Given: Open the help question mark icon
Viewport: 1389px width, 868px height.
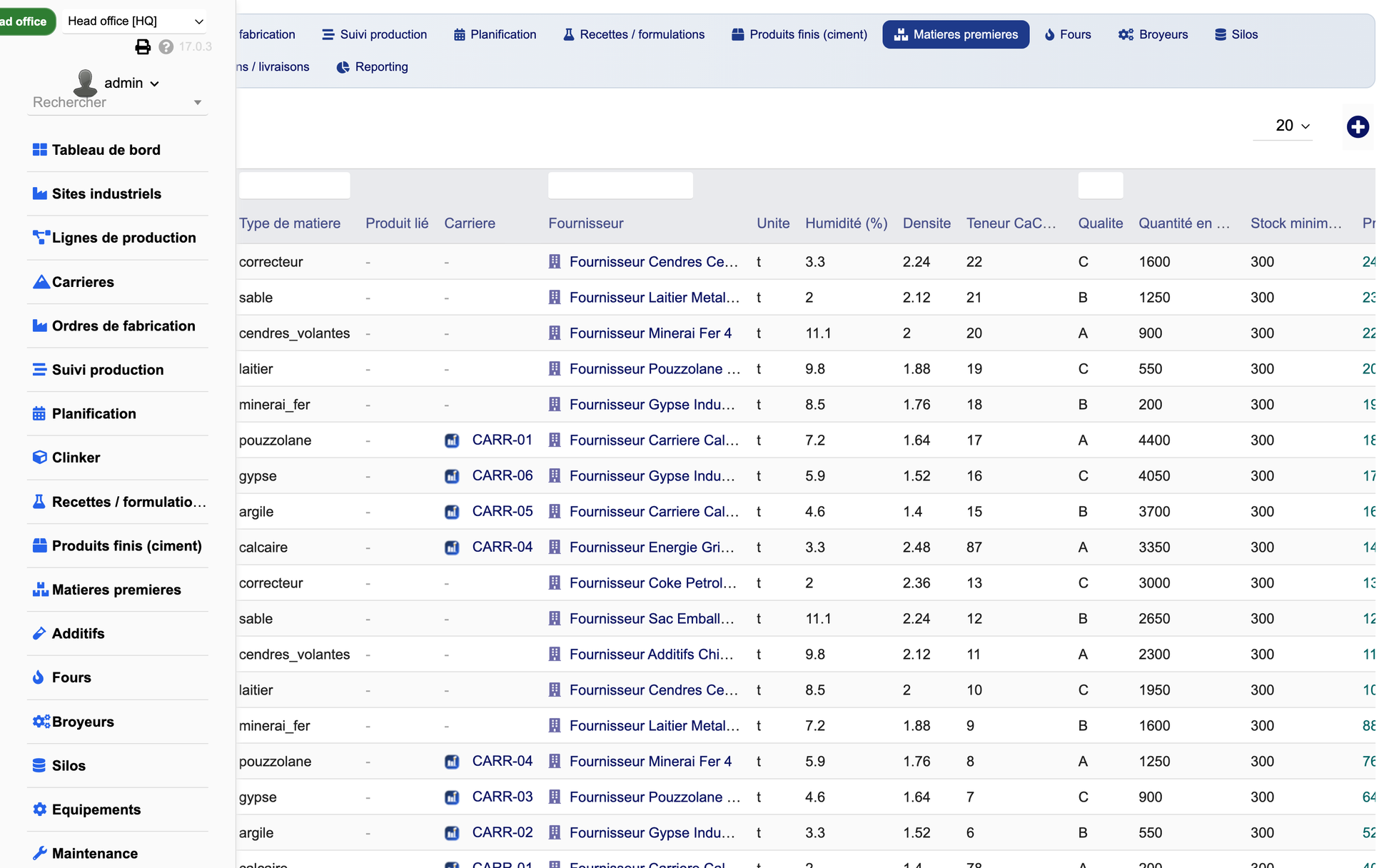Looking at the screenshot, I should click(166, 47).
